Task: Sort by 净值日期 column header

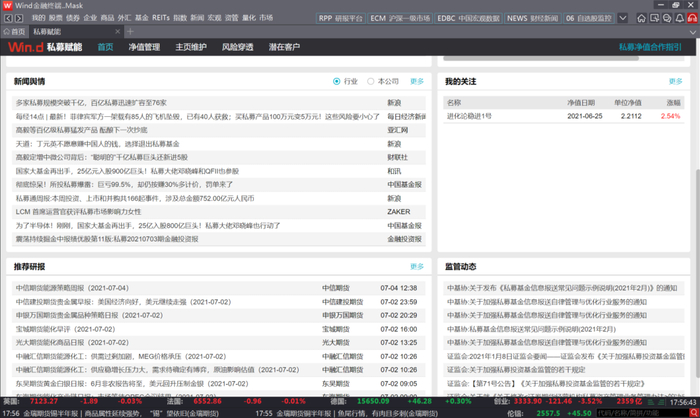Action: tap(581, 103)
